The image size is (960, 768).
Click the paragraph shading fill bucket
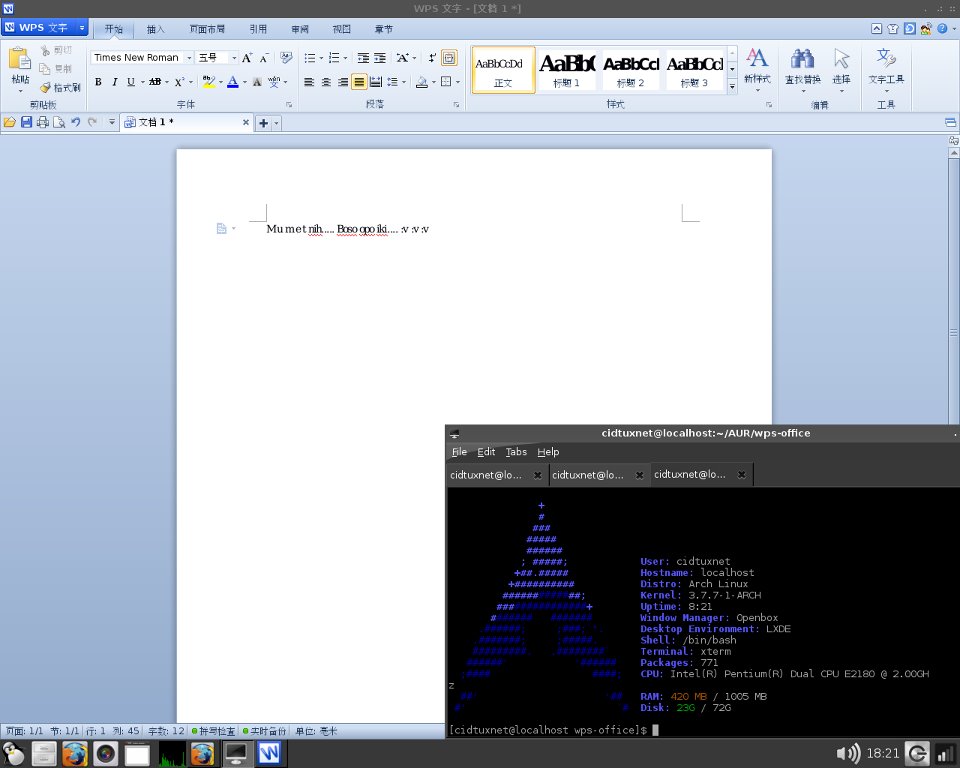421,81
